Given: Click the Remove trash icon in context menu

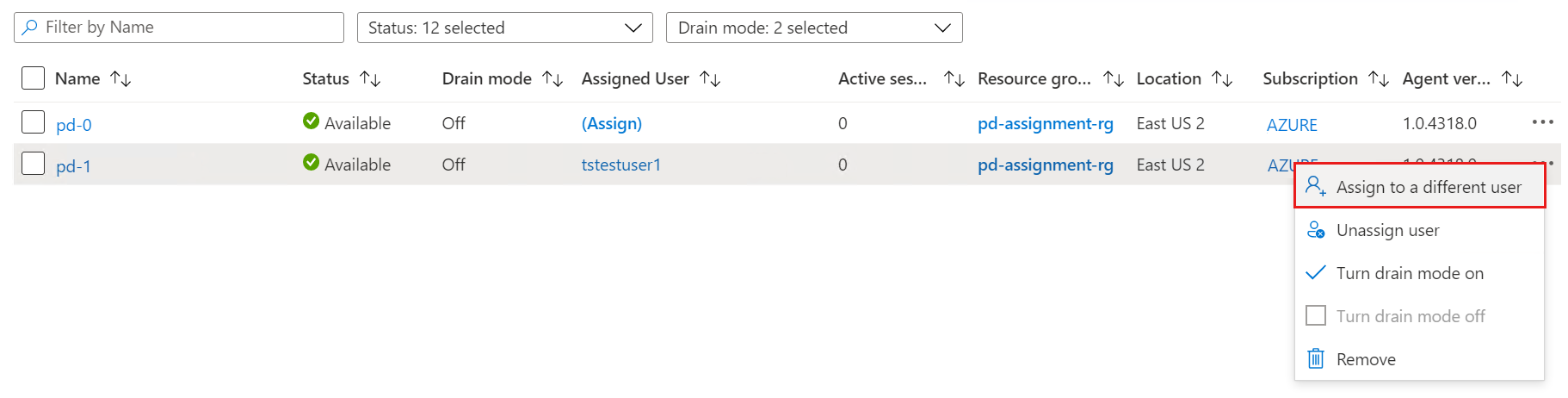Looking at the screenshot, I should coord(1316,358).
